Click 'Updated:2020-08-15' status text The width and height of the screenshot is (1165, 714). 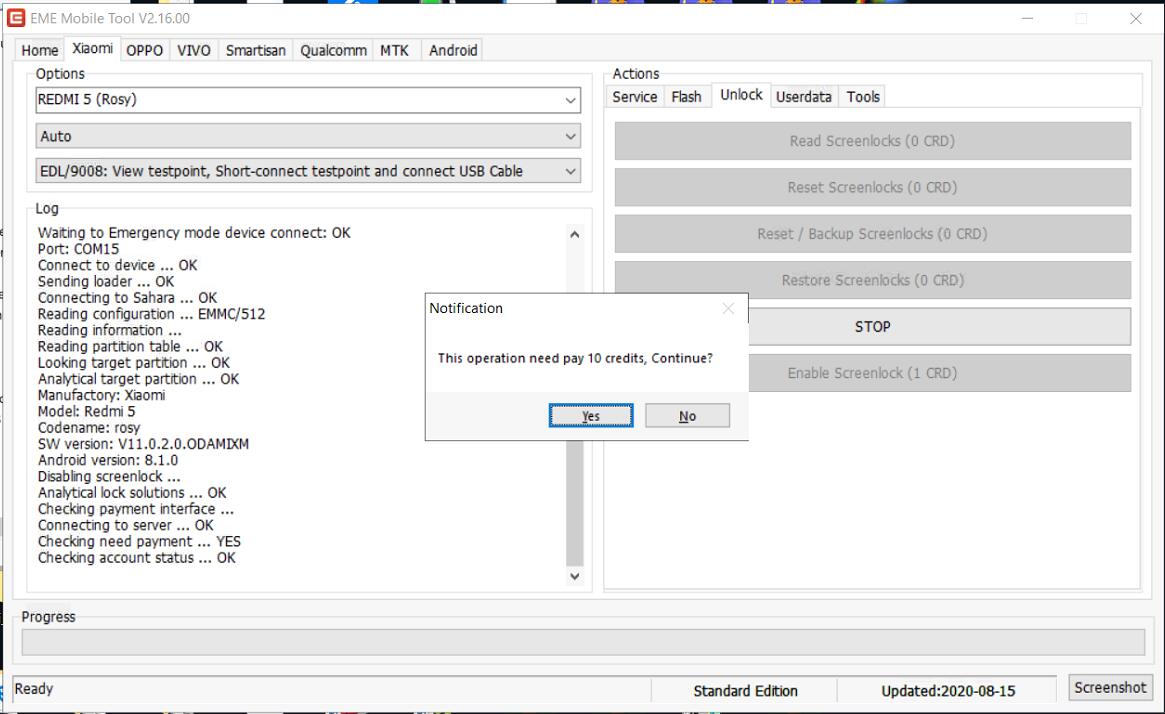tap(948, 691)
